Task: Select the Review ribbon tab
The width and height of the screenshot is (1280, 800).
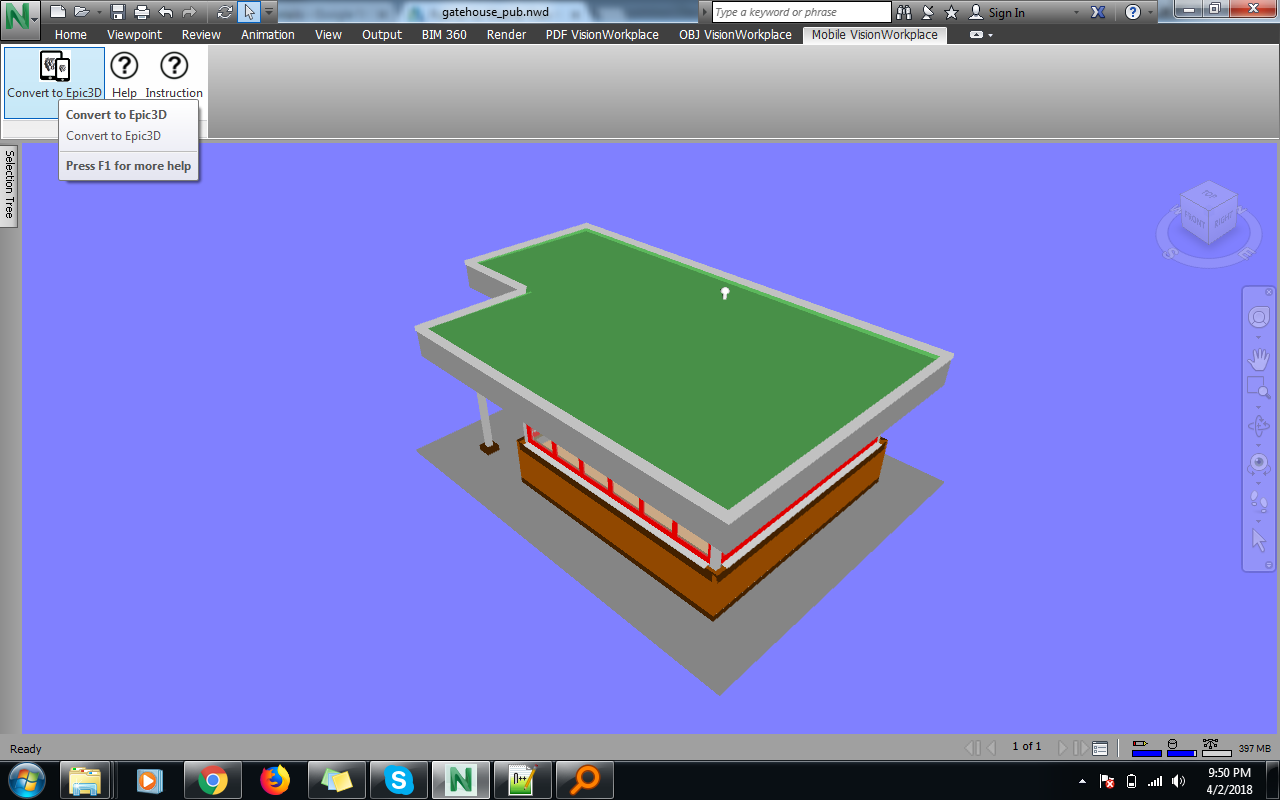Action: pos(201,34)
